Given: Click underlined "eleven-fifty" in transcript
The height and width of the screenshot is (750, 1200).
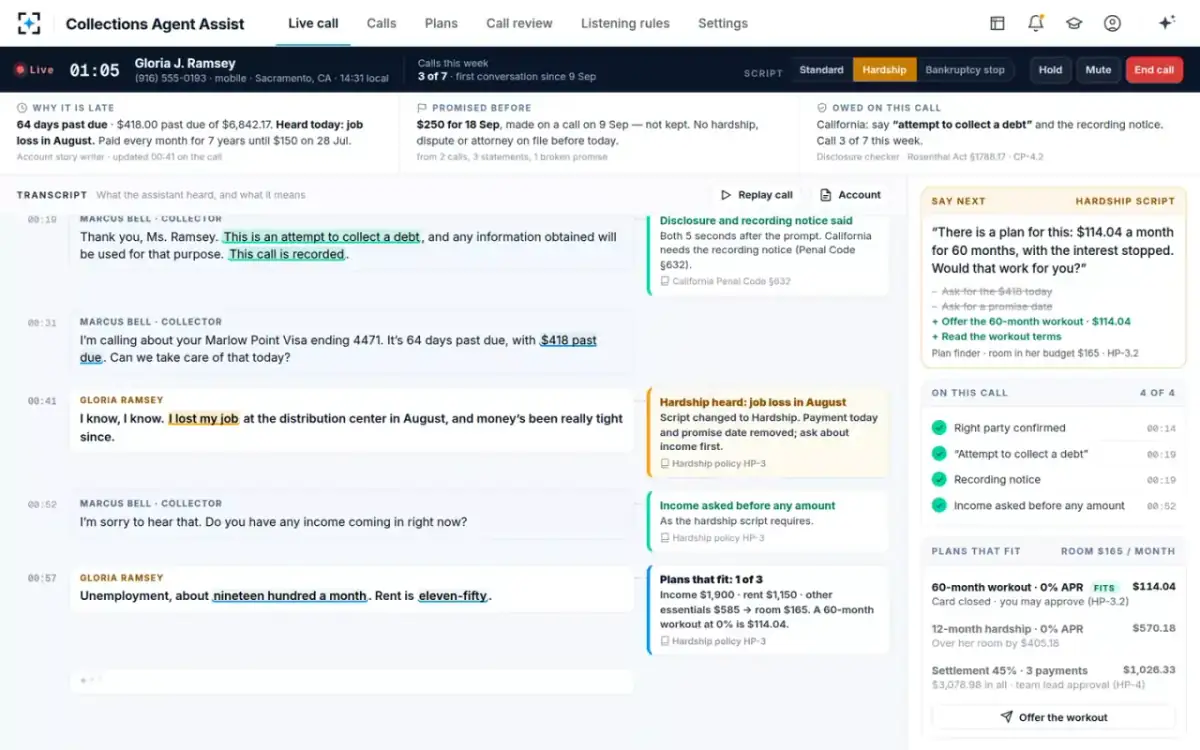Looking at the screenshot, I should coord(453,596).
